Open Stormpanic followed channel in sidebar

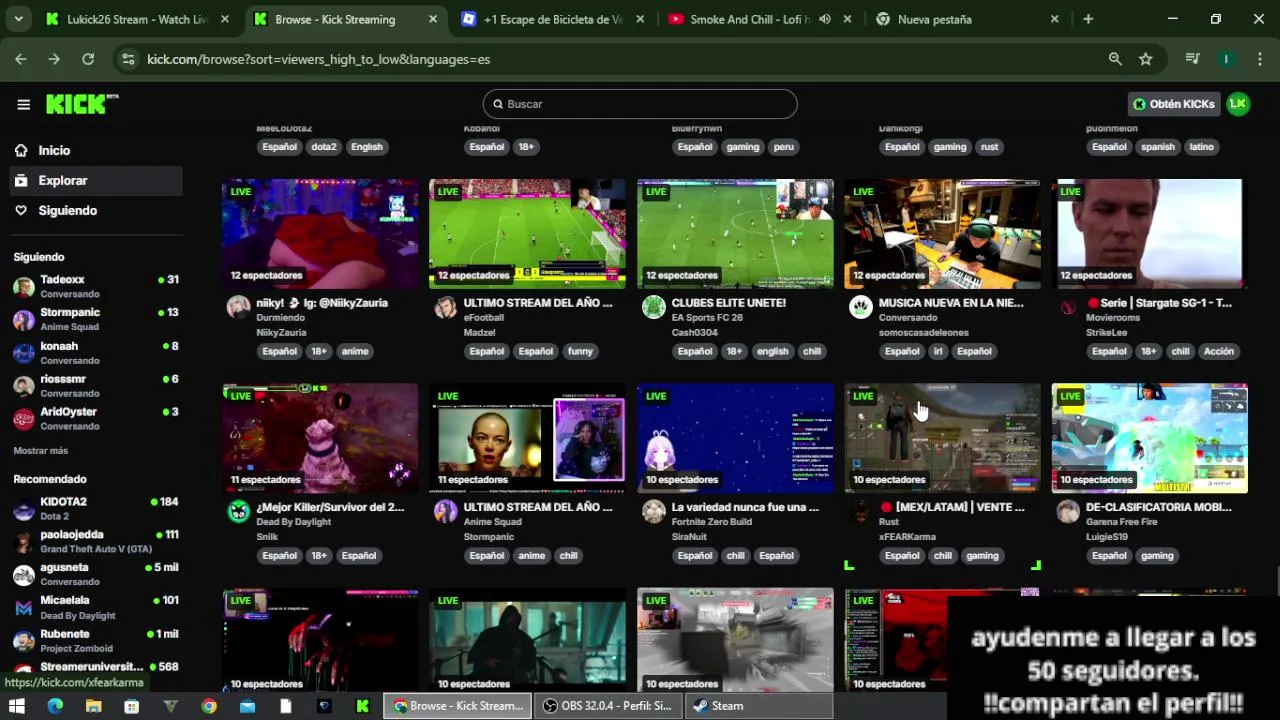coord(95,319)
